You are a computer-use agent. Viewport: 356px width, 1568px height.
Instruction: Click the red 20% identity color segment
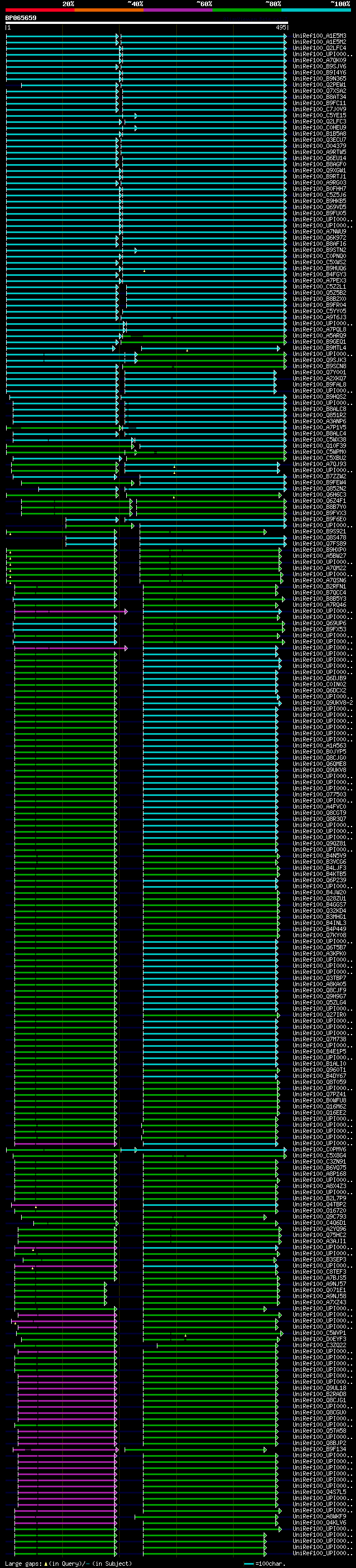(x=40, y=10)
